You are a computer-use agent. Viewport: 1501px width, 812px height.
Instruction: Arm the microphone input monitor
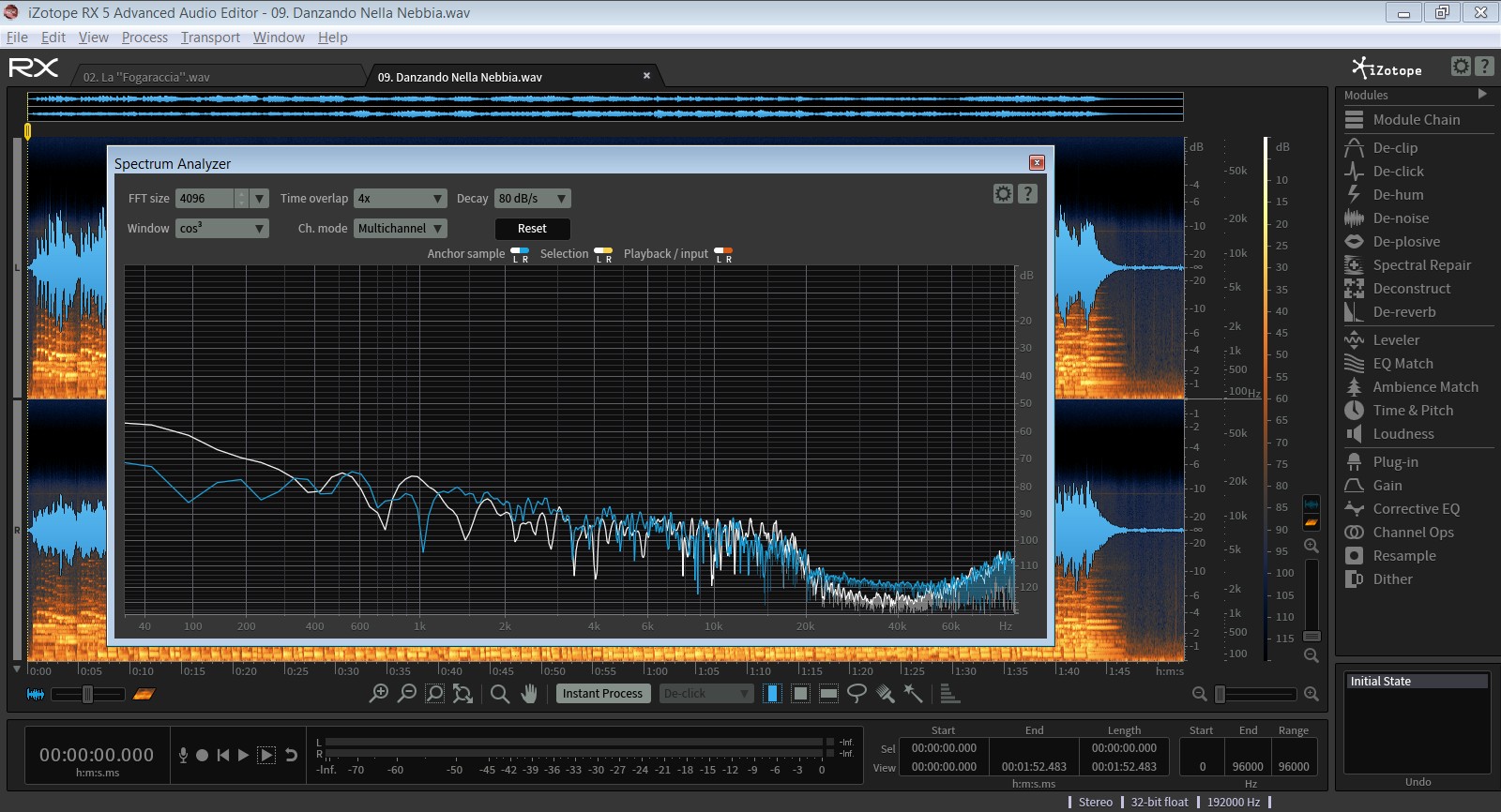183,755
